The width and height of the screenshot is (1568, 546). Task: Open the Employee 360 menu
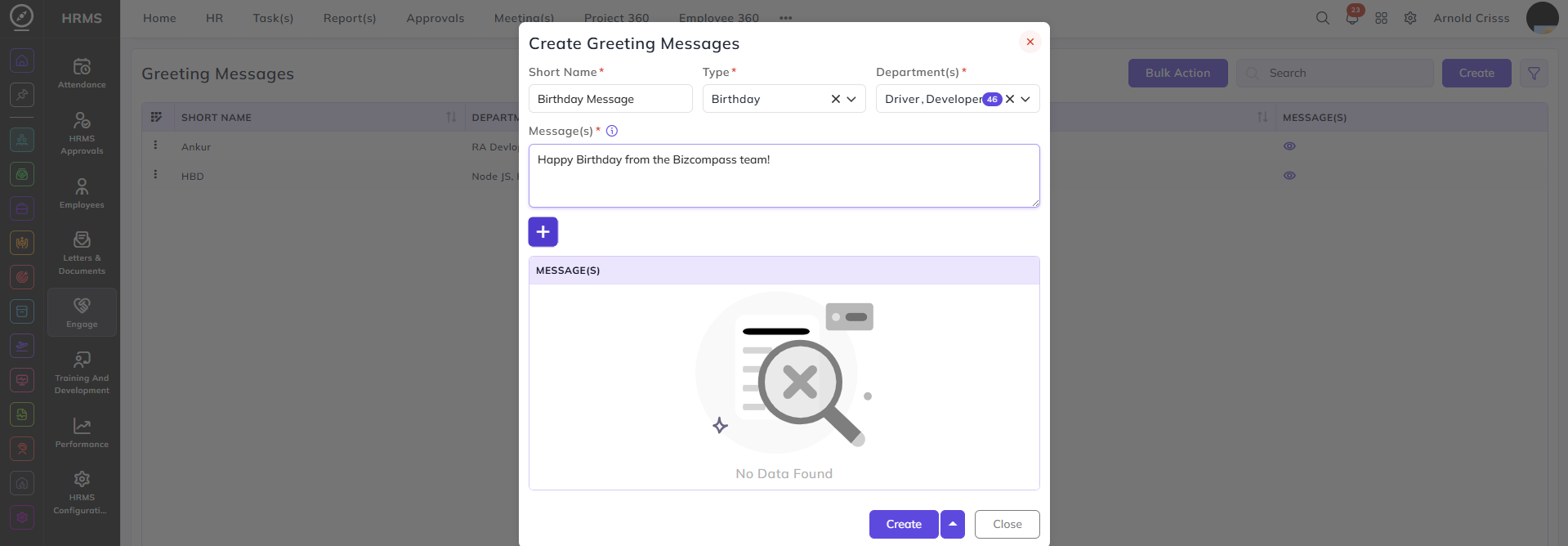pos(719,18)
